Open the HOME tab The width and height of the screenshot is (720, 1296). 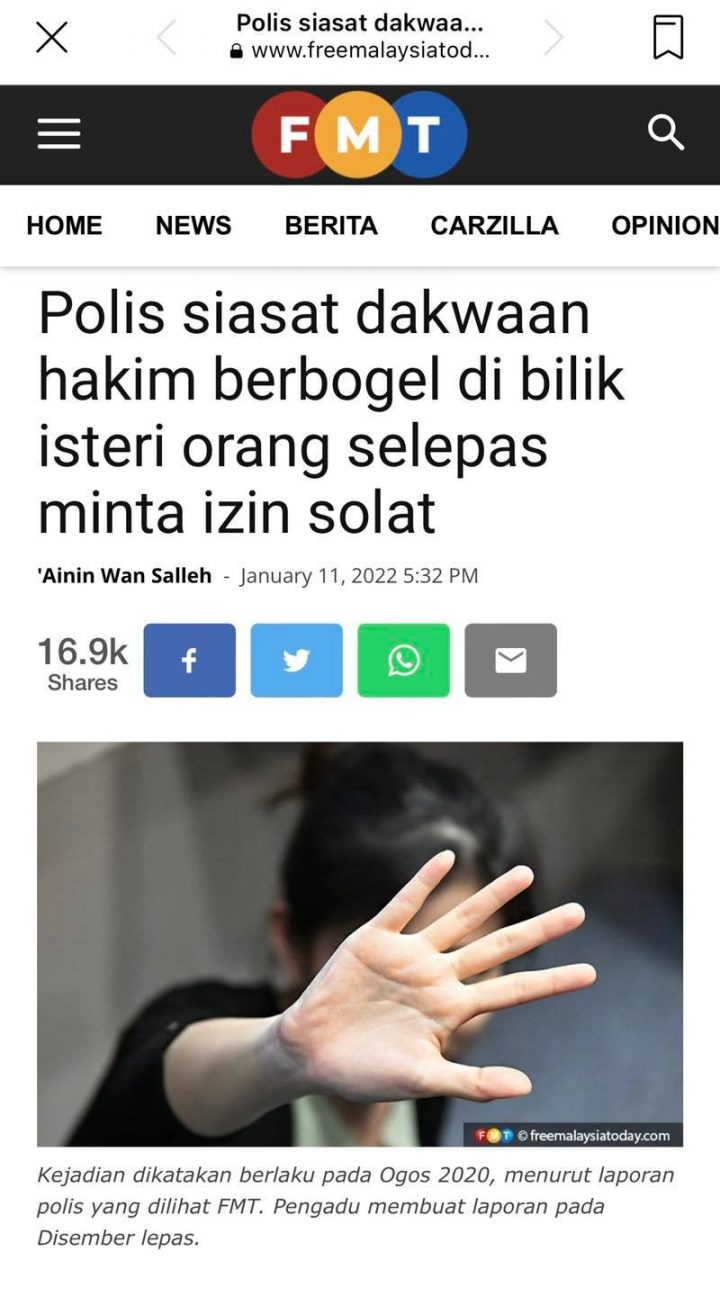[64, 226]
